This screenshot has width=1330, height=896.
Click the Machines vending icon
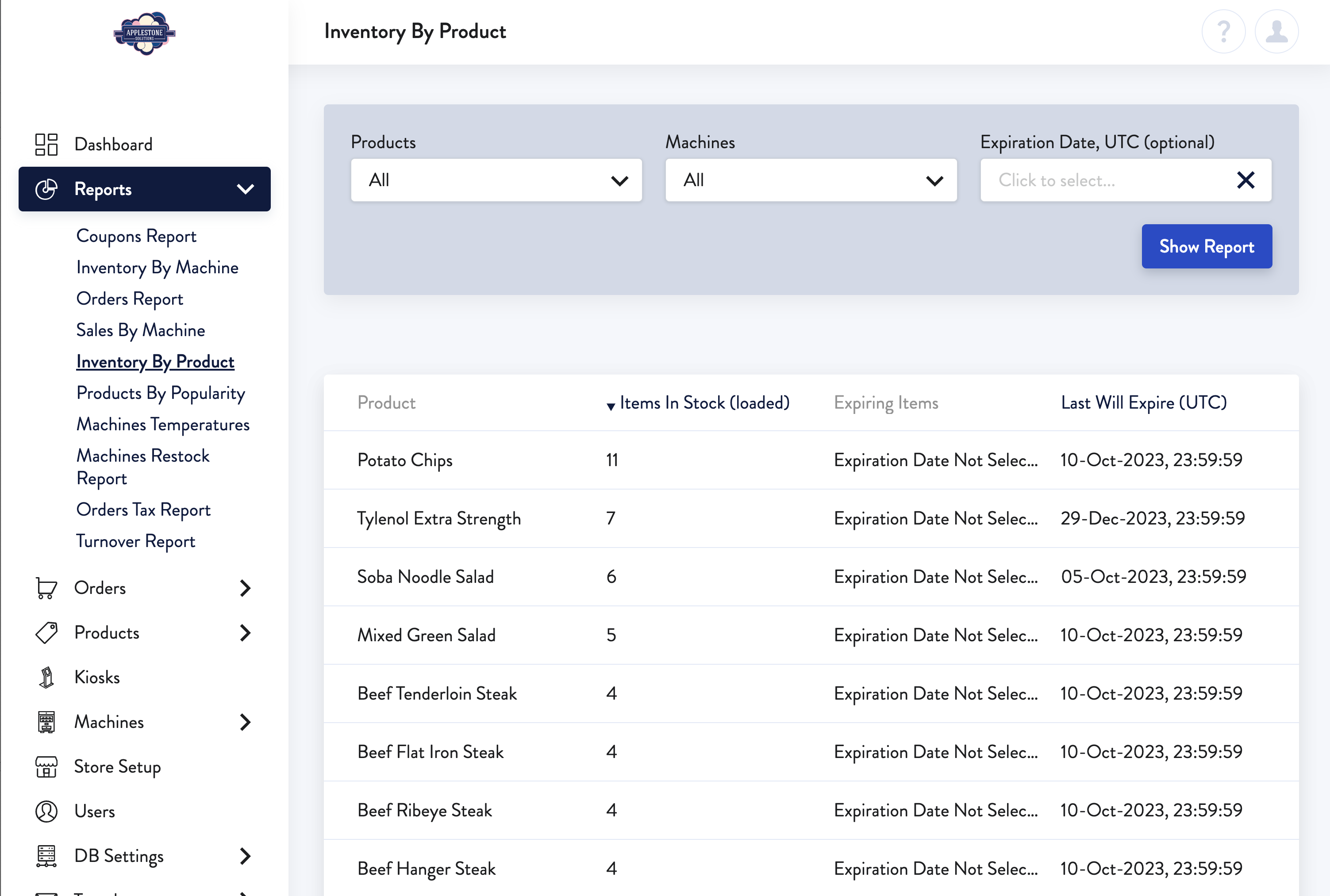pyautogui.click(x=46, y=722)
